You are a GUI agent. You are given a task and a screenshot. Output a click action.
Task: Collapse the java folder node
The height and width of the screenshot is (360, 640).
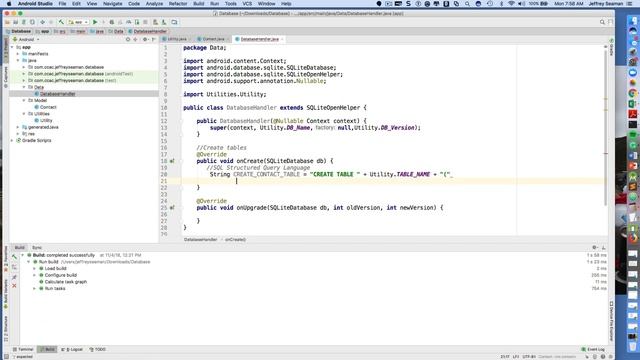[x=18, y=60]
